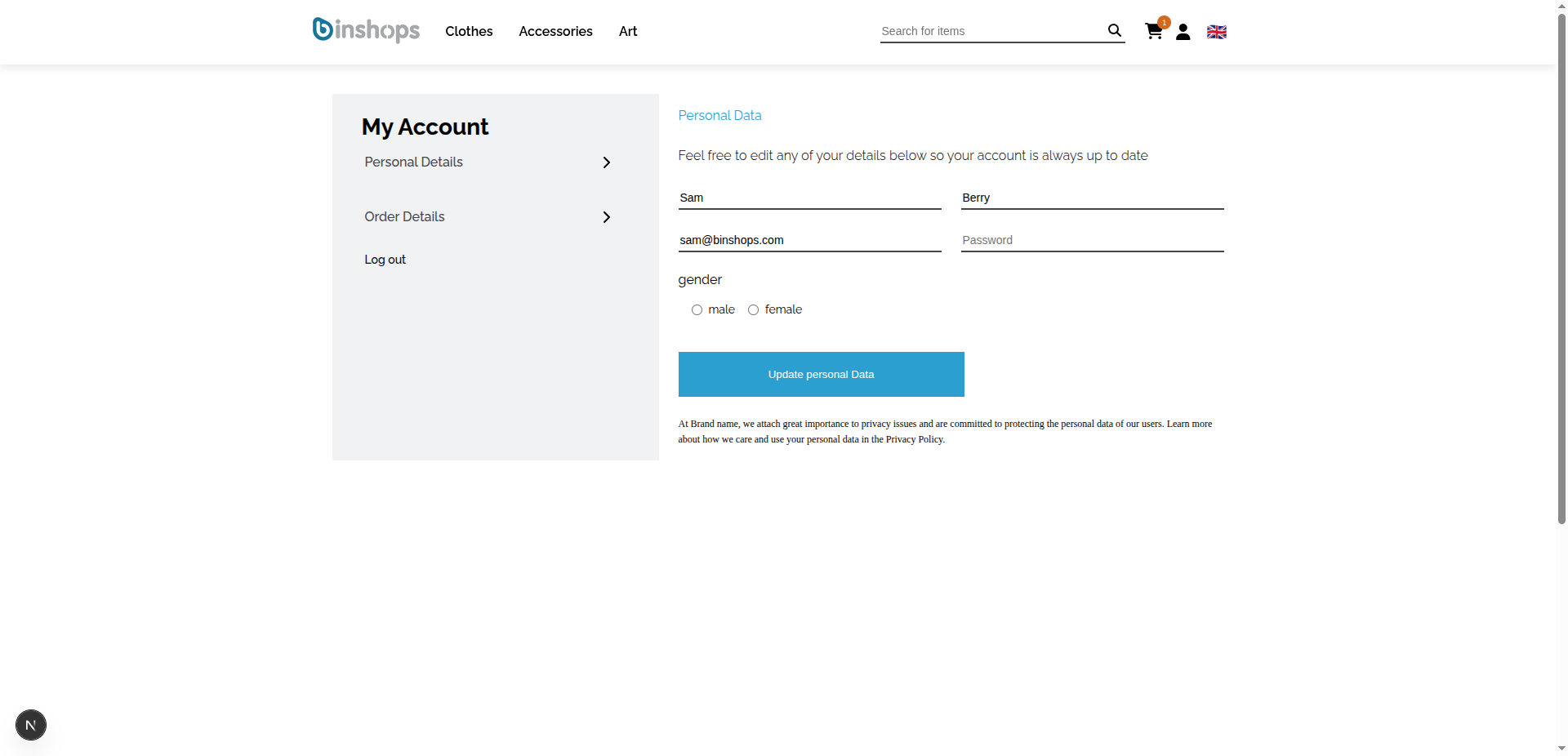Open the shopping cart

1153,32
